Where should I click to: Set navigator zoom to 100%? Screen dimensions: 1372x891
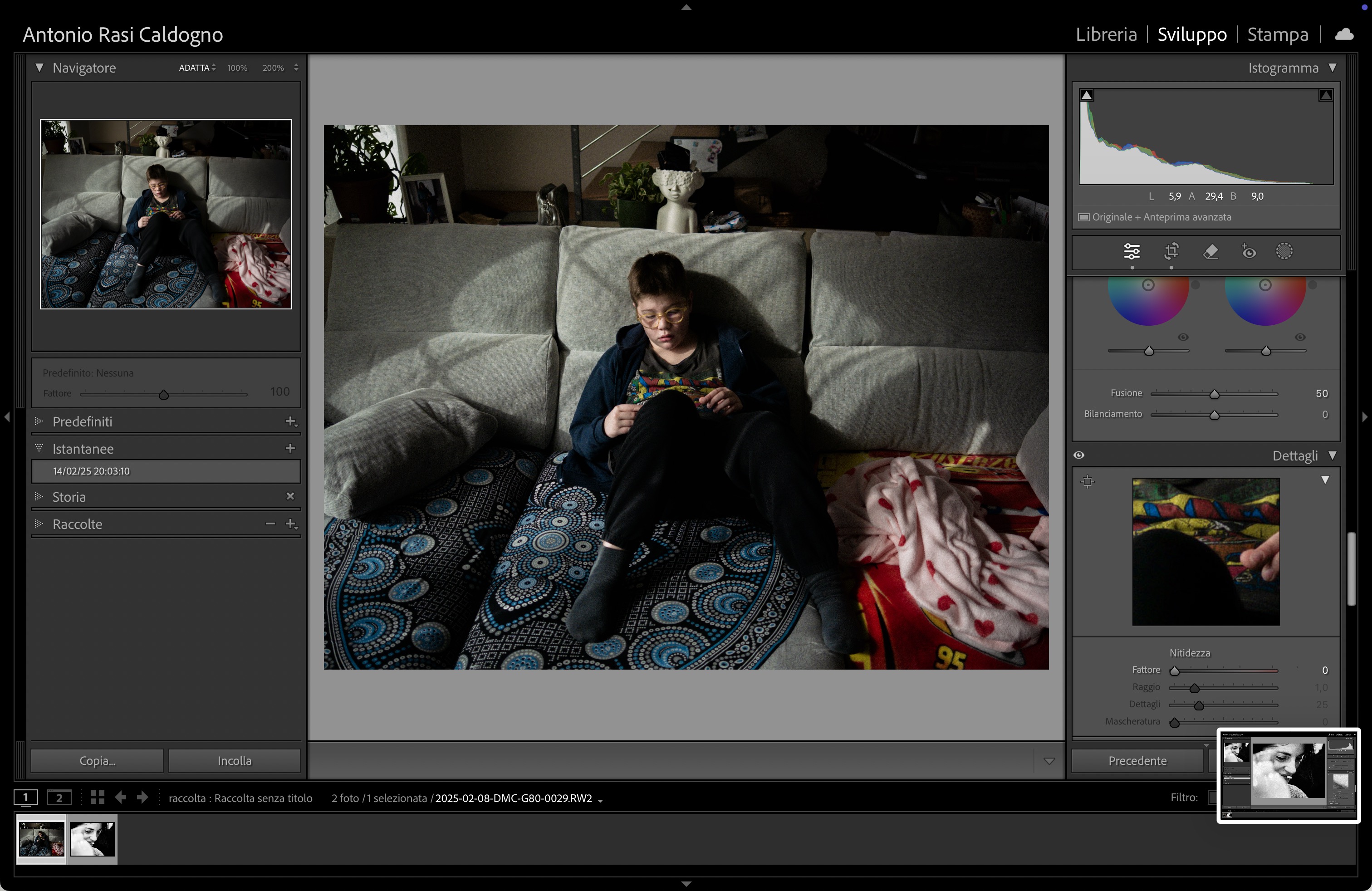pyautogui.click(x=237, y=68)
